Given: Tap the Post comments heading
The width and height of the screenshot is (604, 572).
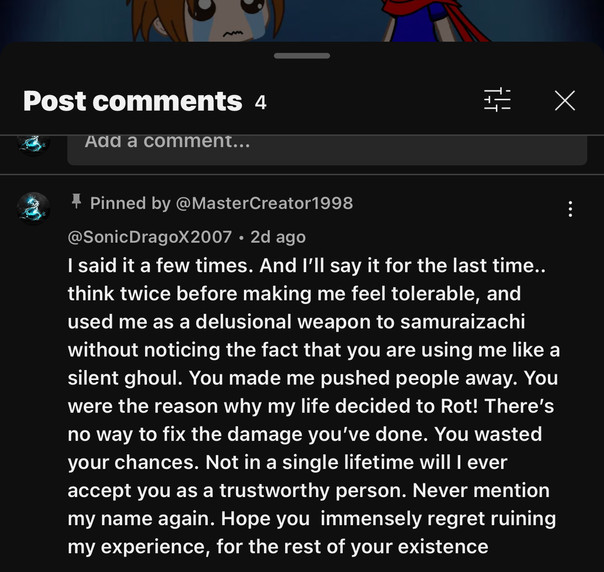Looking at the screenshot, I should tap(132, 101).
